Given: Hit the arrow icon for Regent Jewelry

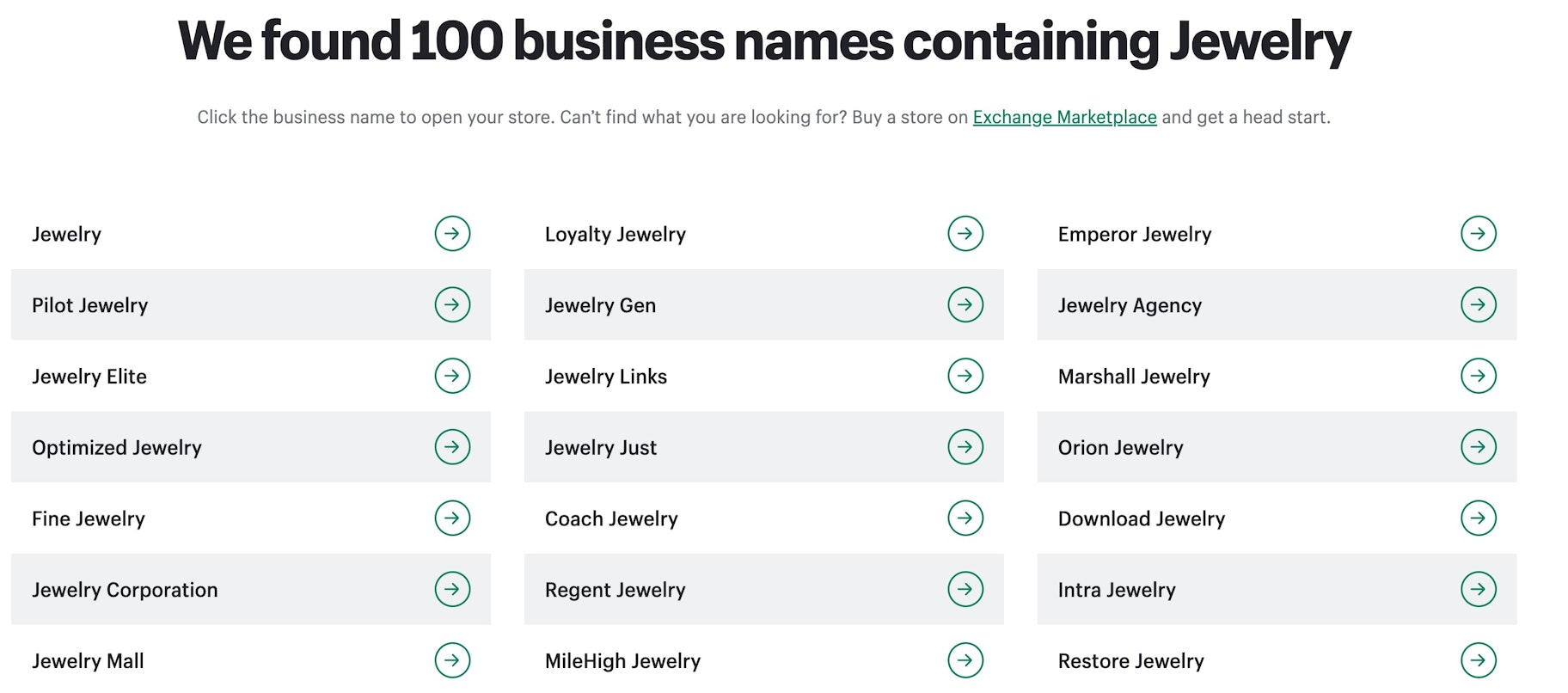Looking at the screenshot, I should (x=965, y=589).
